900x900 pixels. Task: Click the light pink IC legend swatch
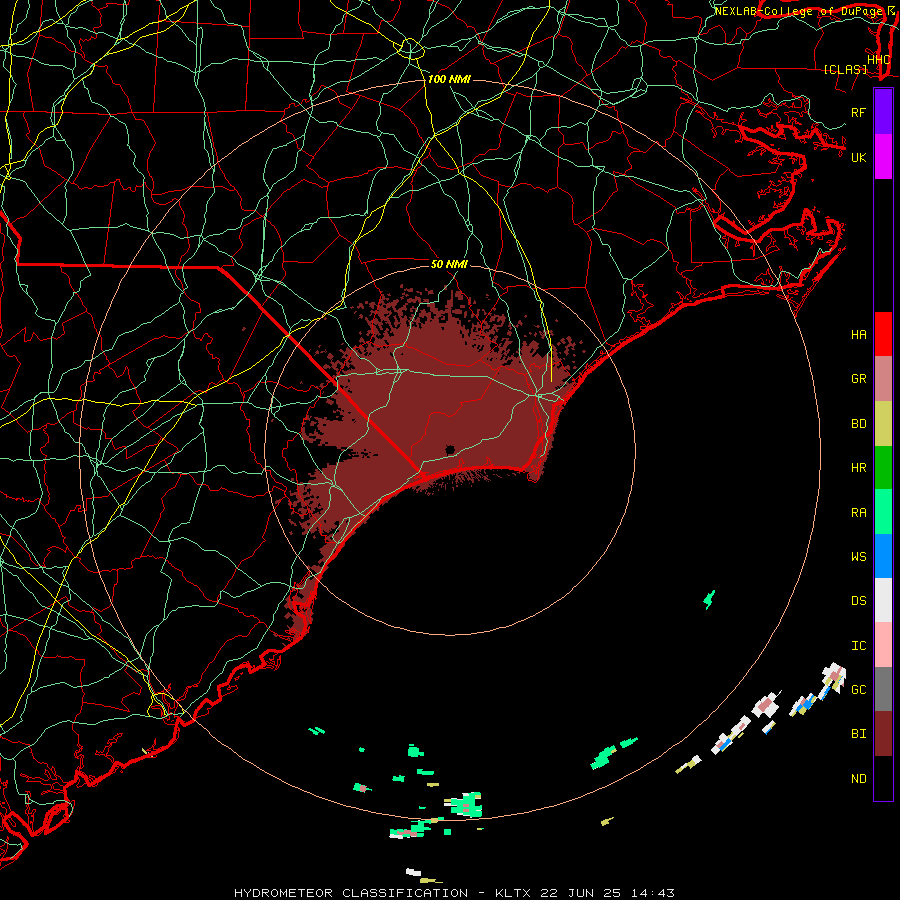[x=883, y=645]
